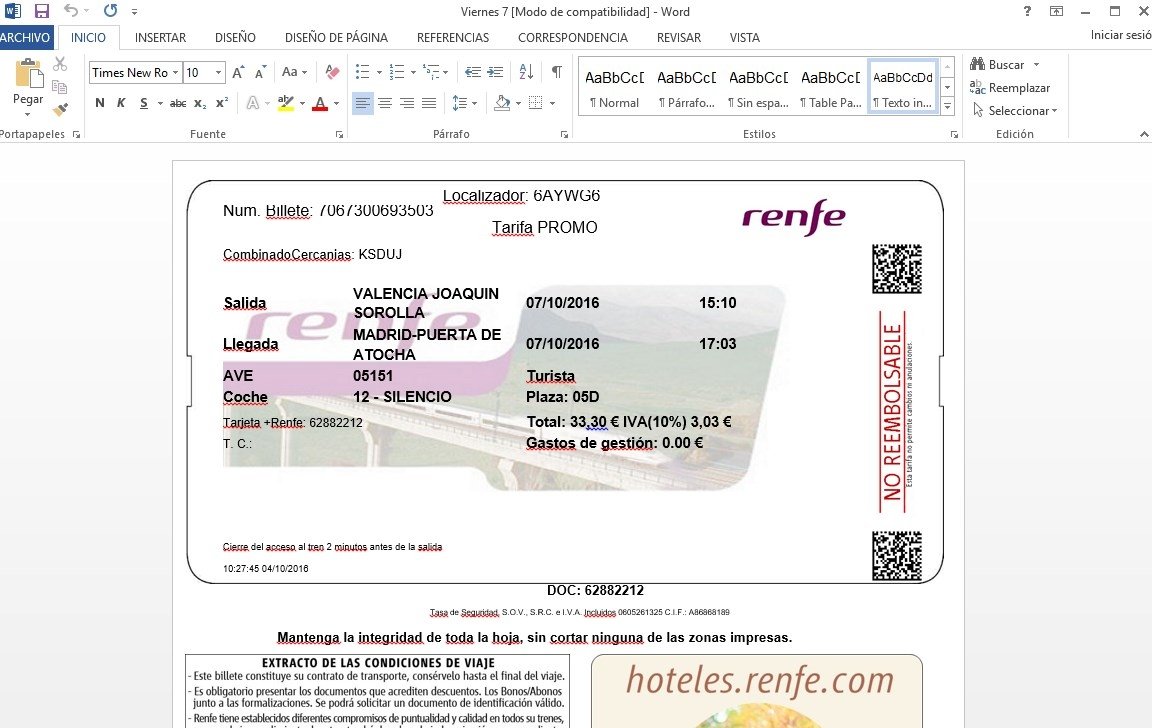
Task: Switch to the CORRESPONDENCIA tab
Action: pos(573,37)
